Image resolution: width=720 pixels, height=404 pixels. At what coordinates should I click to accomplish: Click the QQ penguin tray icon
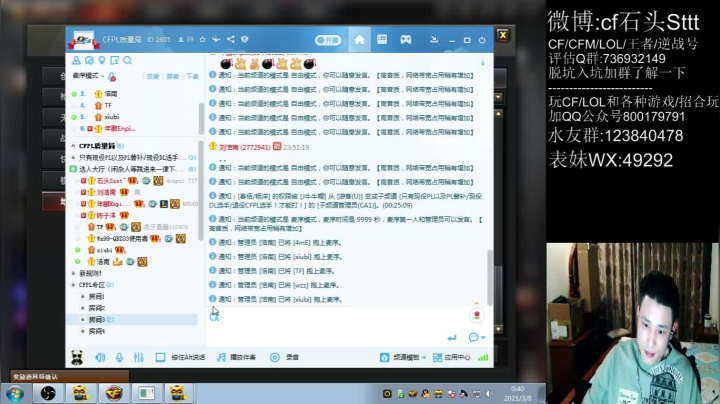coord(426,394)
